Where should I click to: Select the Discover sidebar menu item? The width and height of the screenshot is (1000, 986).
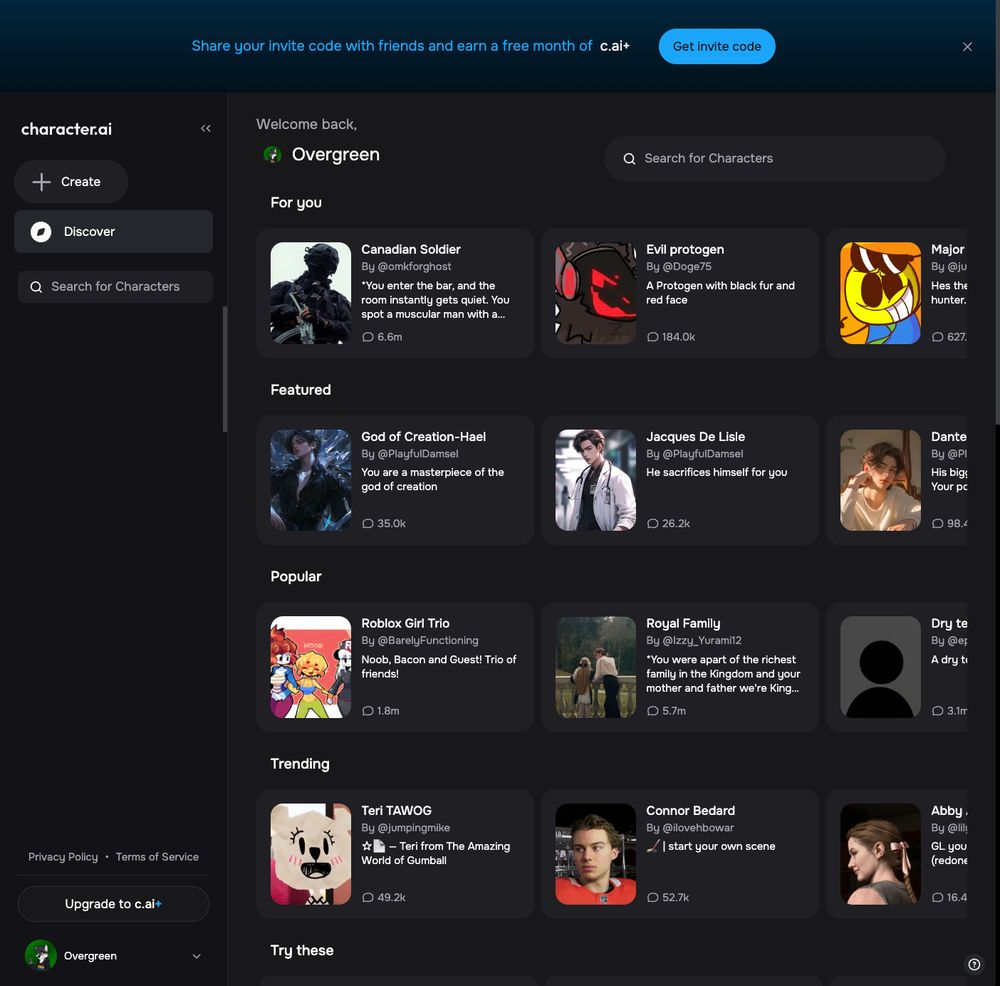113,231
